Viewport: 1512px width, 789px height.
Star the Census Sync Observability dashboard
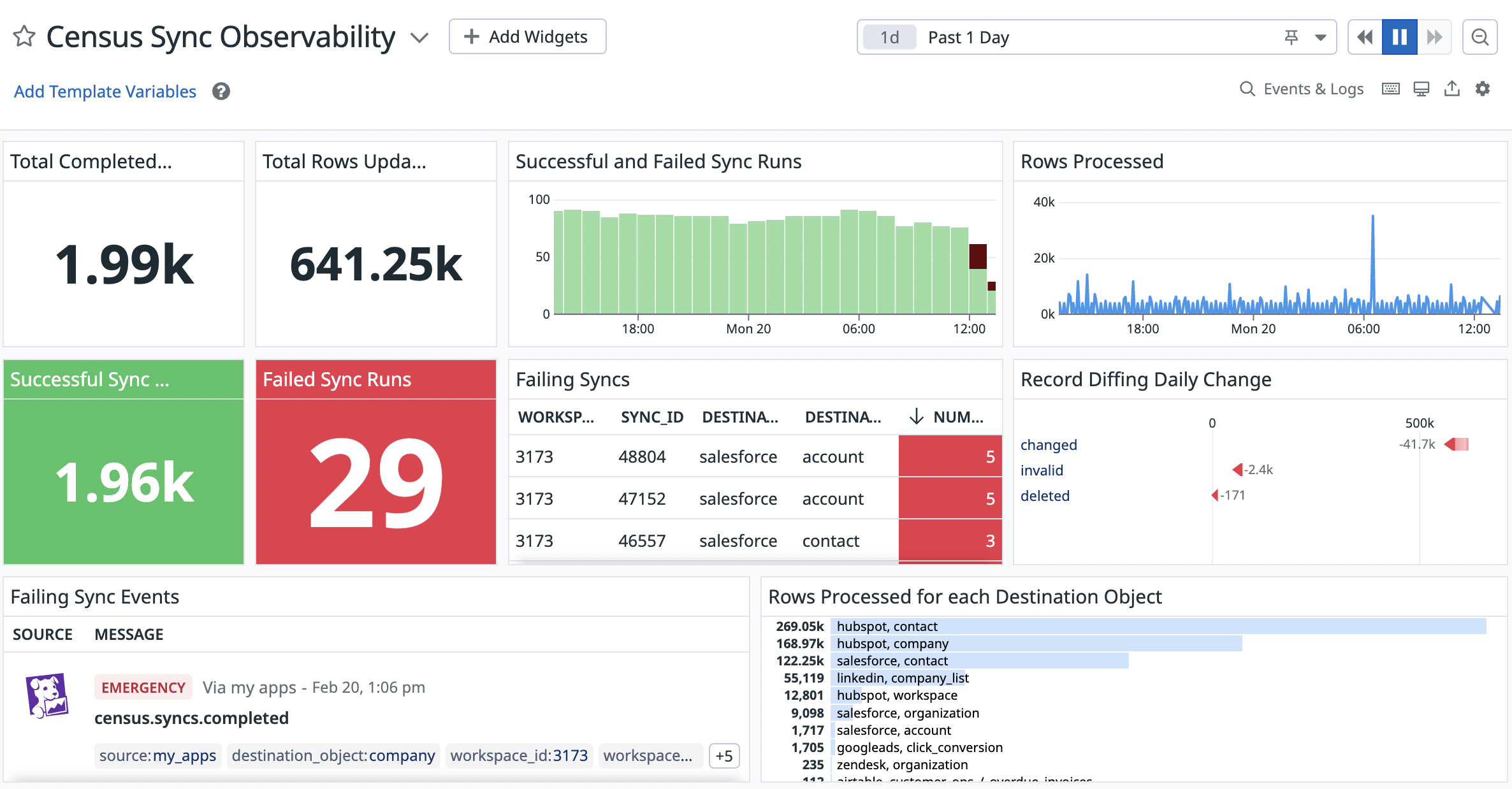[24, 36]
